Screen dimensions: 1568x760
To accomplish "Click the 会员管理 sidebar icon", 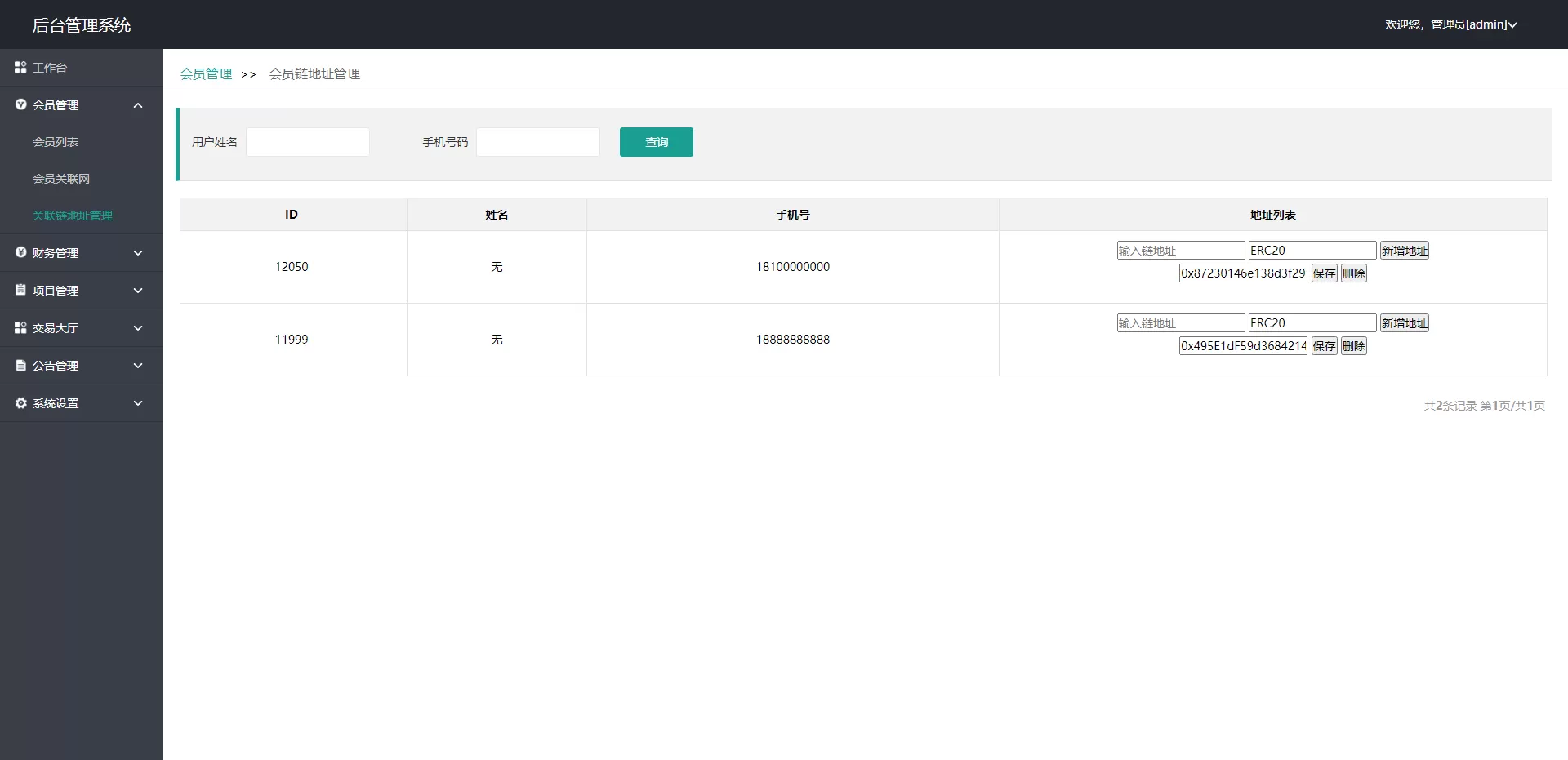I will pyautogui.click(x=20, y=104).
